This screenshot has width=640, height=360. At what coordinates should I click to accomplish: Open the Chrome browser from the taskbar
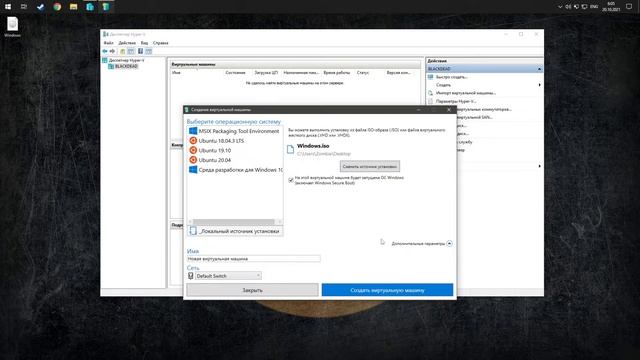57,7
